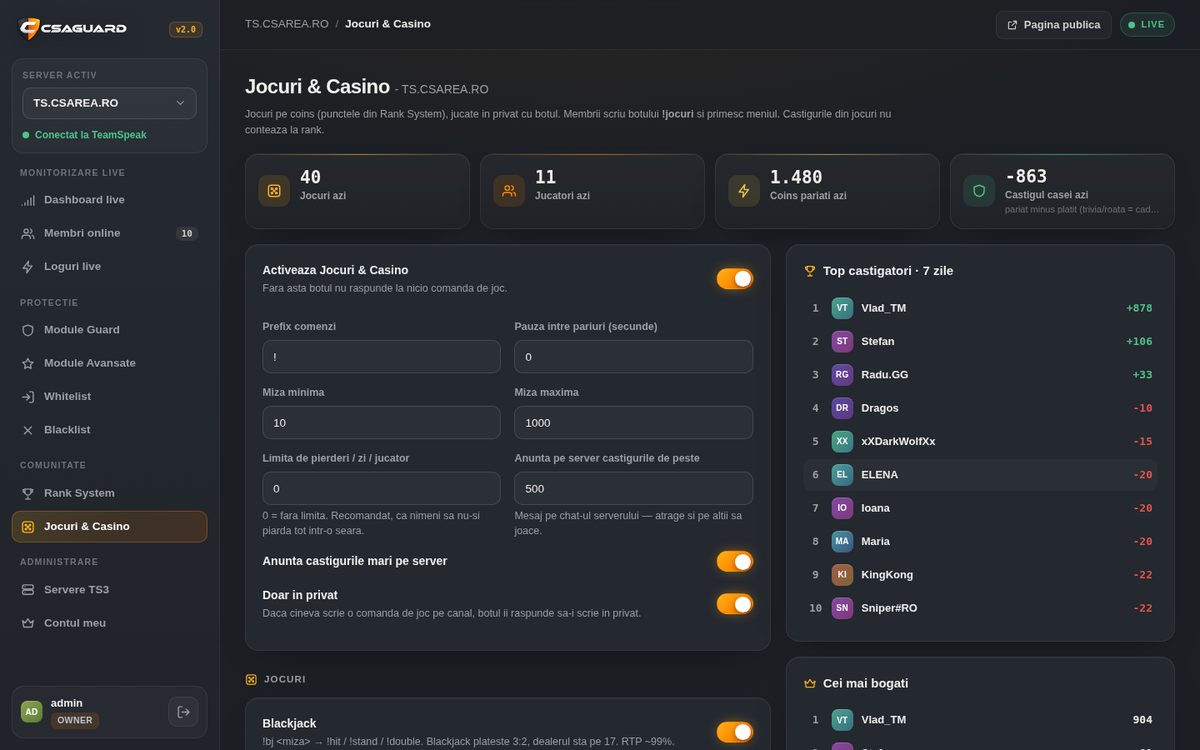Select Jocuri & Casino in the sidebar

click(110, 527)
